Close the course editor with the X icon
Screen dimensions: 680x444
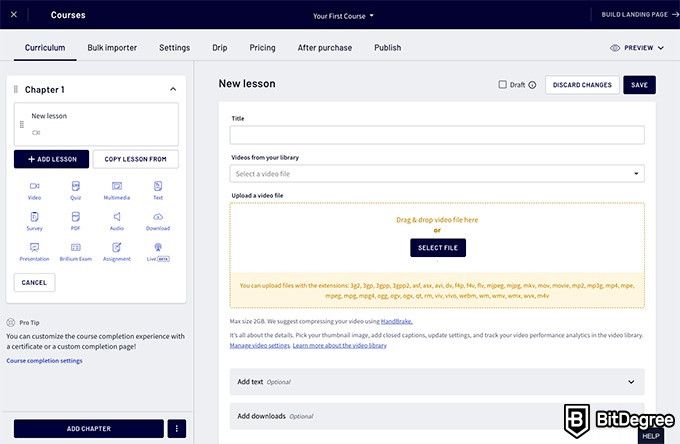pos(14,14)
